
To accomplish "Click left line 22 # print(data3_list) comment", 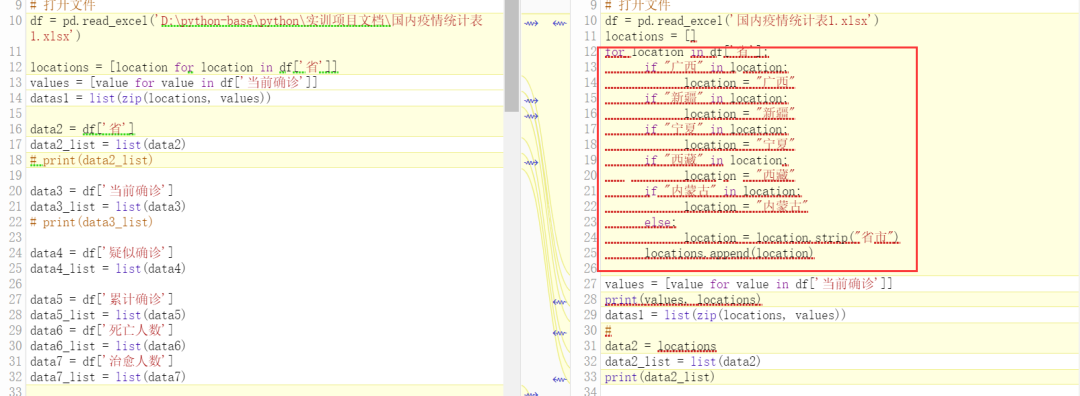I will pos(92,222).
